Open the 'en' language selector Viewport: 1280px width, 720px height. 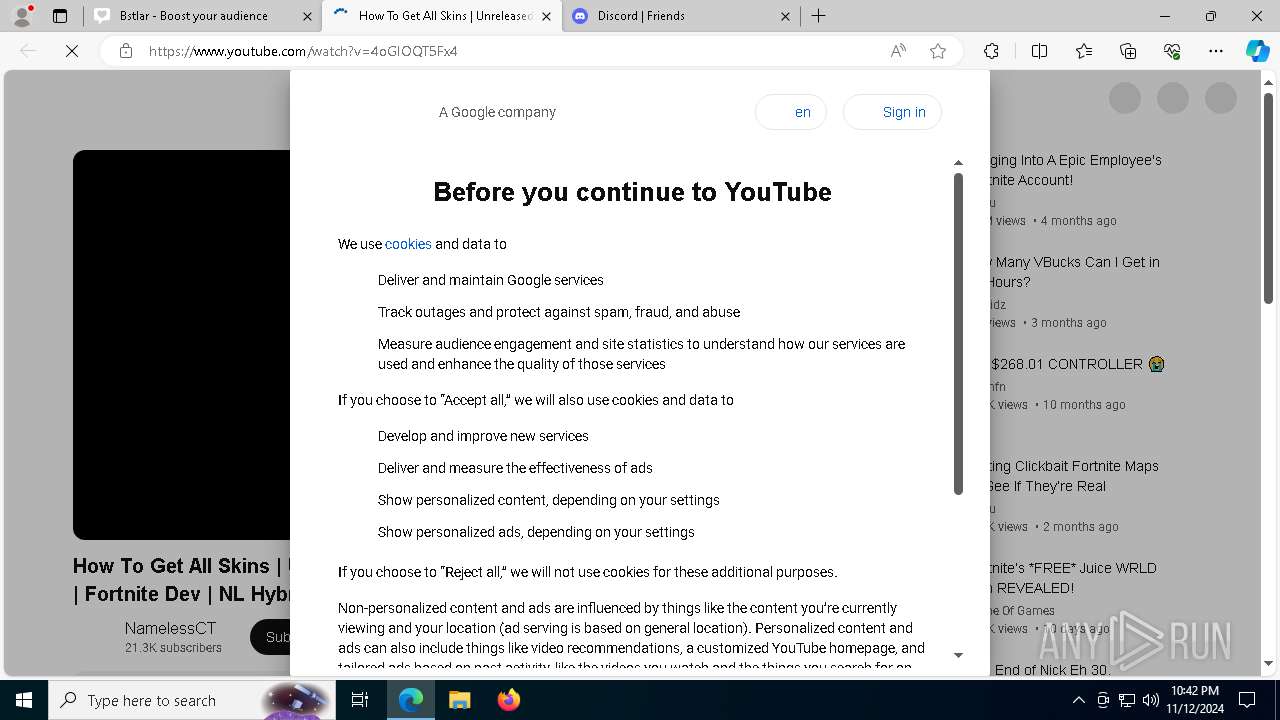tap(791, 112)
